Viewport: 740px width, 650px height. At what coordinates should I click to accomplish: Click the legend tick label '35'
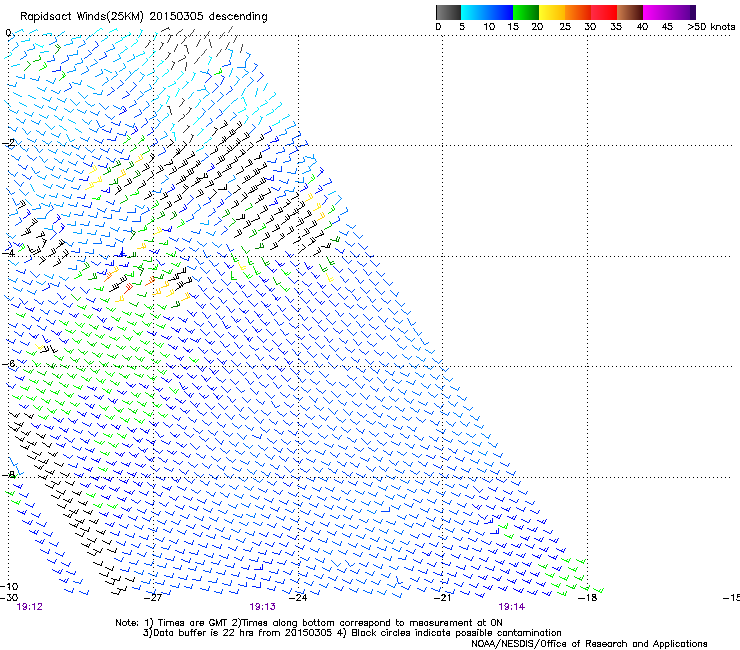click(616, 27)
